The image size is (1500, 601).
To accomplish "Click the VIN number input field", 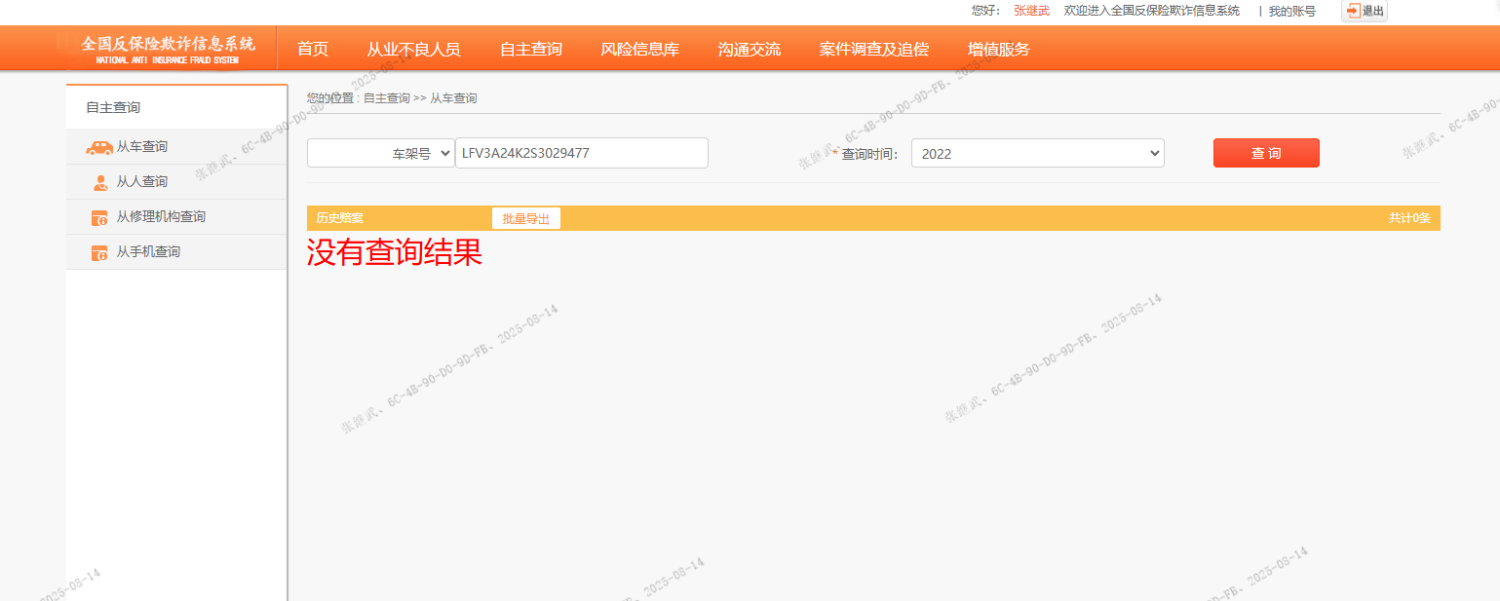I will [x=581, y=154].
